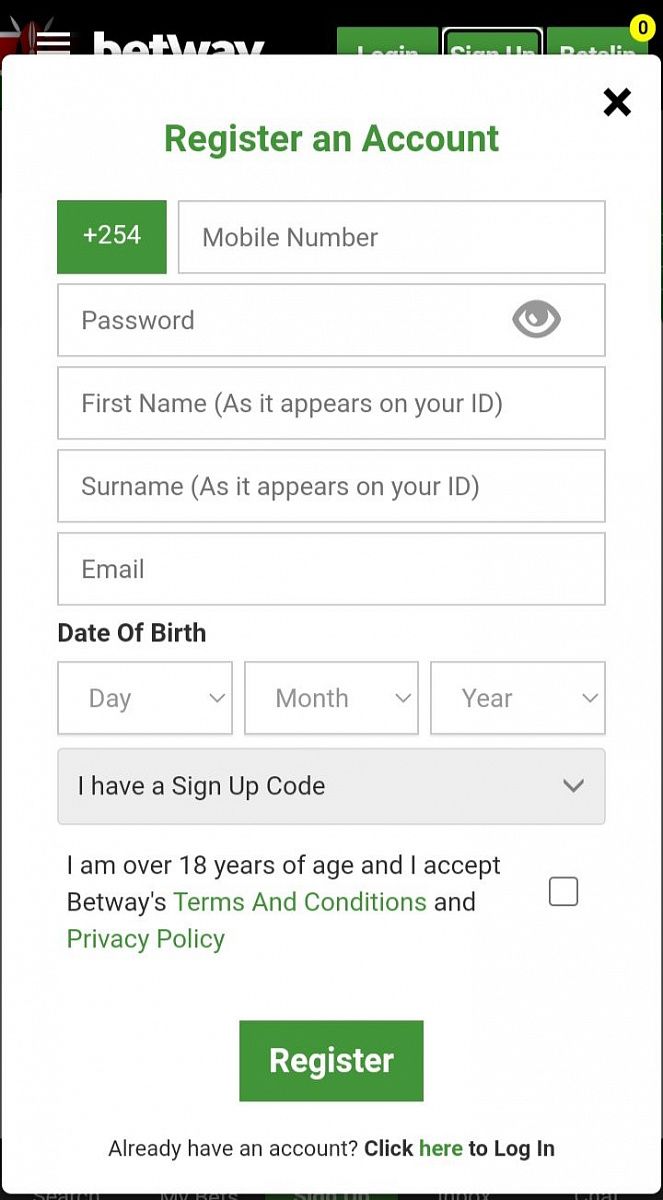663x1200 pixels.
Task: Open the Privacy Policy link
Action: [x=146, y=939]
